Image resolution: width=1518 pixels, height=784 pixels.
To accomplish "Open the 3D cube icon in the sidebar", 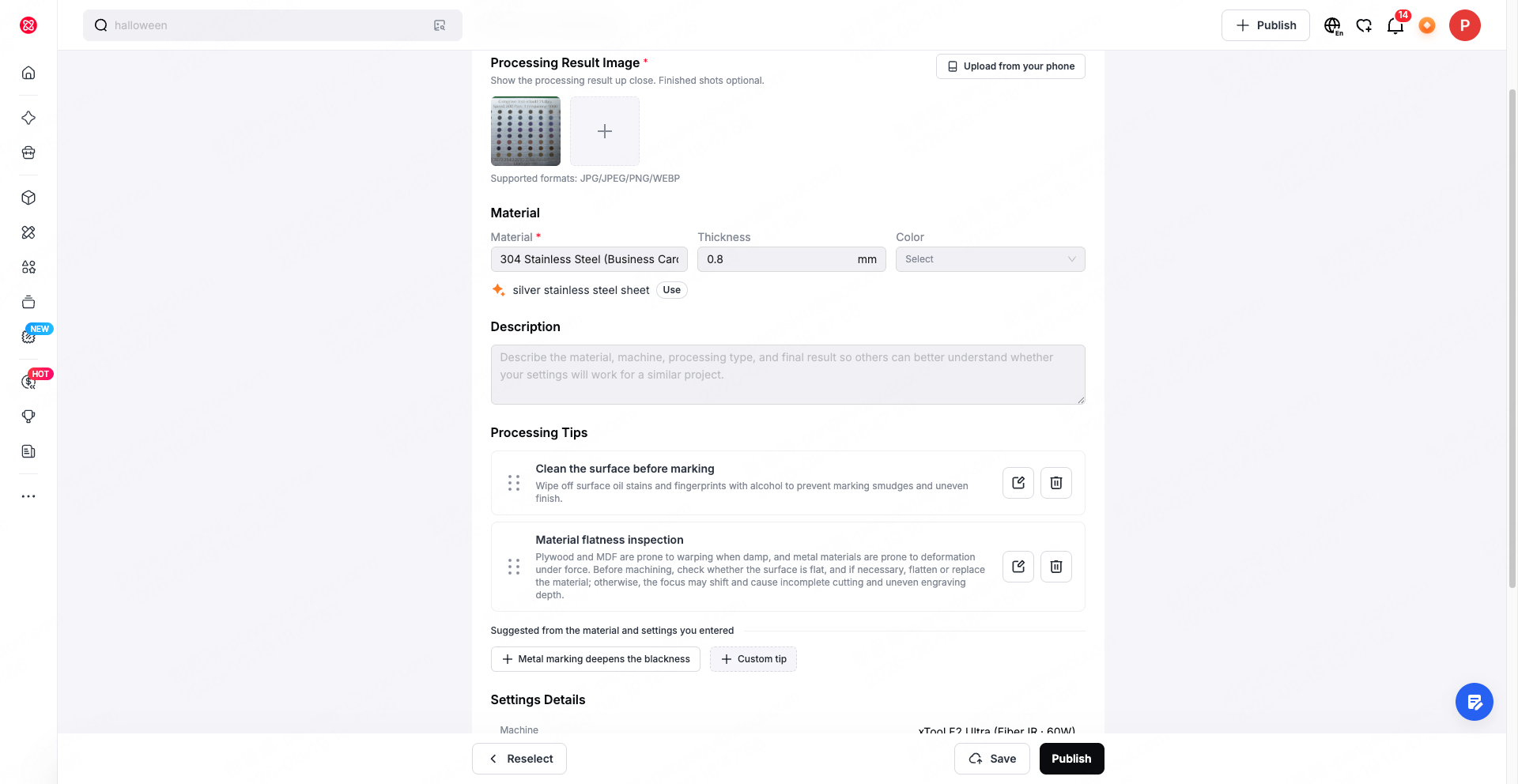I will tap(28, 198).
